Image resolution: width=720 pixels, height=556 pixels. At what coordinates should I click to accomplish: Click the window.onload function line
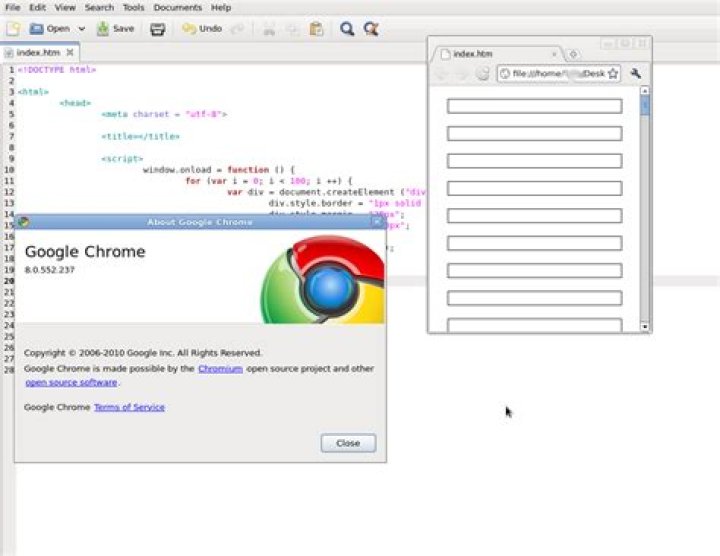click(219, 170)
